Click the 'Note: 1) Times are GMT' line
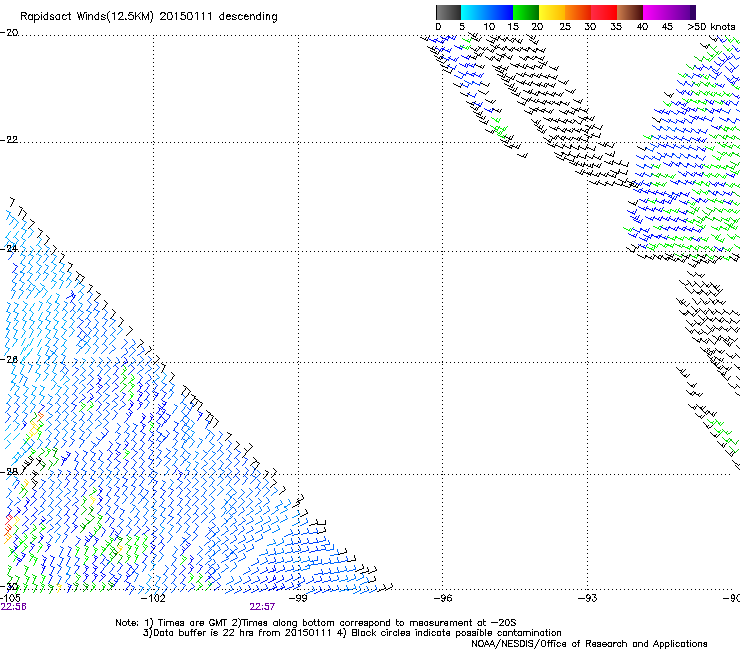 point(315,623)
